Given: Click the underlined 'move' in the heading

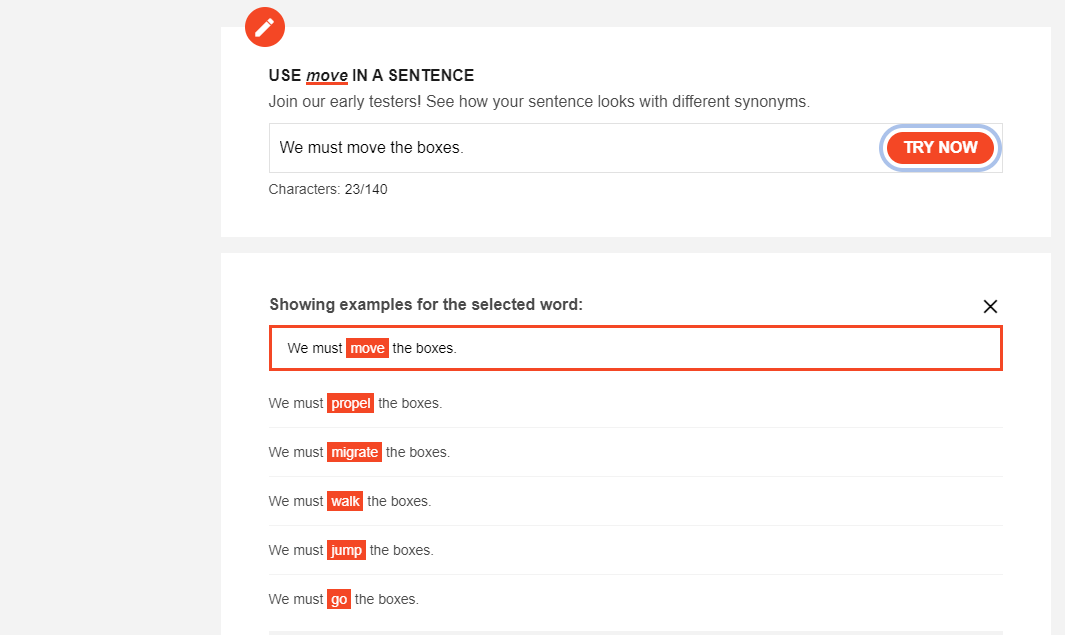Looking at the screenshot, I should (327, 76).
